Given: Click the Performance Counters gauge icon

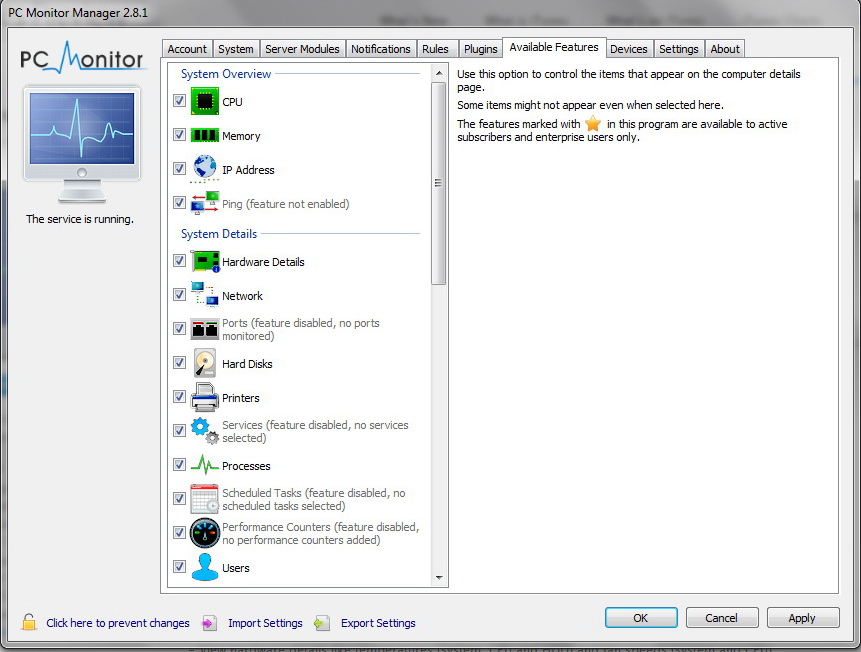Looking at the screenshot, I should (205, 533).
